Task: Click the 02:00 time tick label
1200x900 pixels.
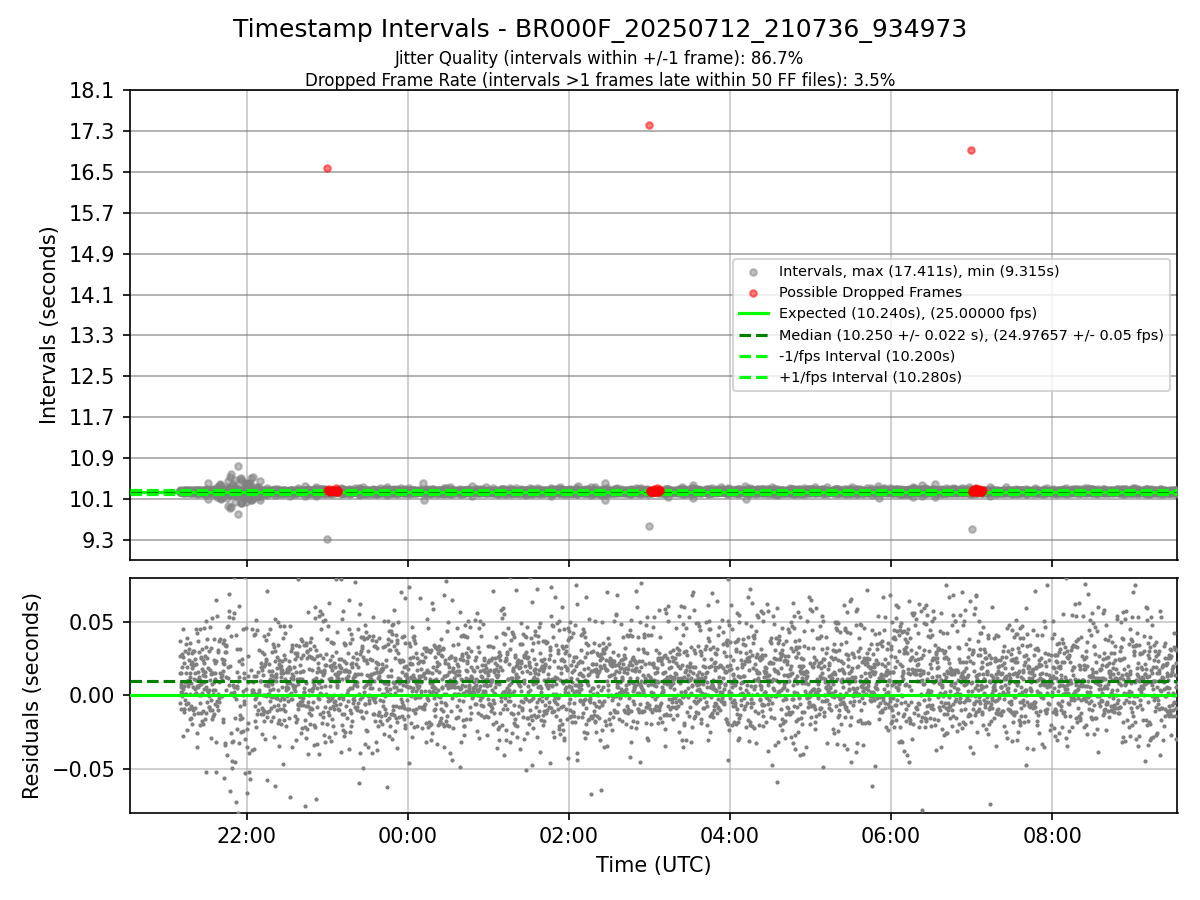Action: 569,834
